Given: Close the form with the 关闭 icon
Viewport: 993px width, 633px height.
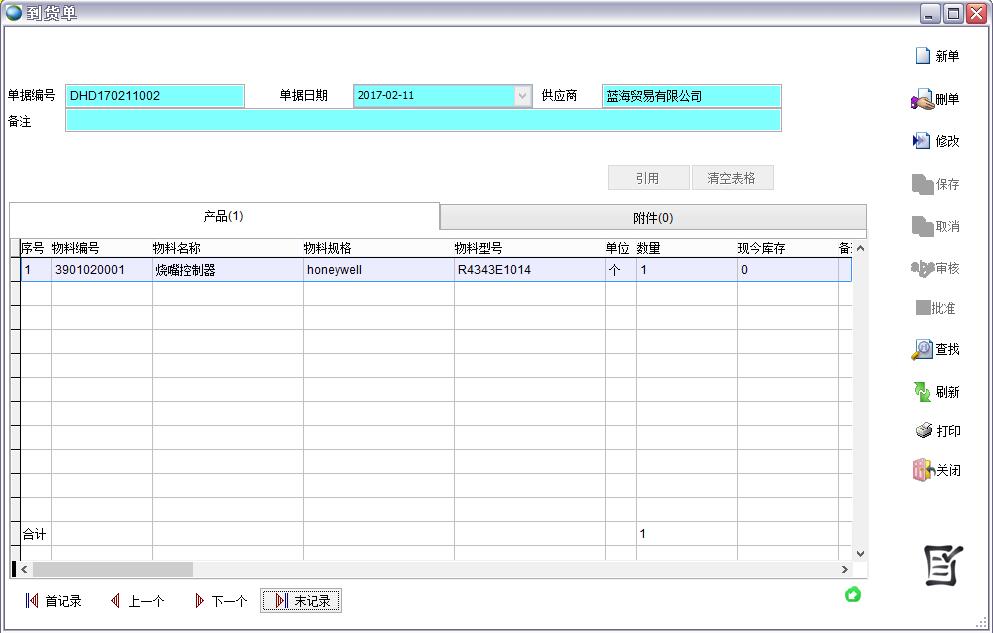Looking at the screenshot, I should [x=935, y=470].
